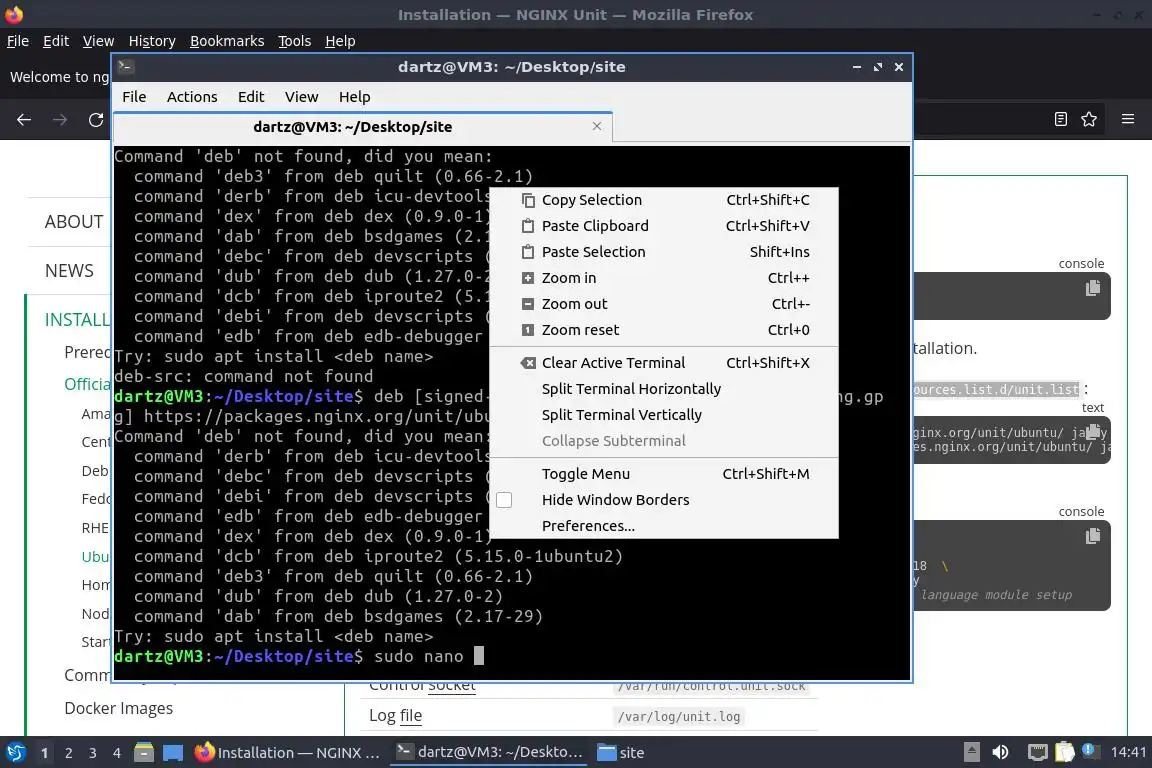Screen dimensions: 1152x768
Task: Click /var/log/unit.log path text
Action: [x=678, y=717]
